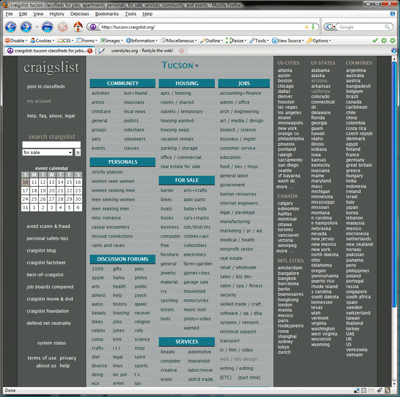Open the 'new mexico' state link
Image resolution: width=400 pixels, height=397 pixels.
click(323, 244)
